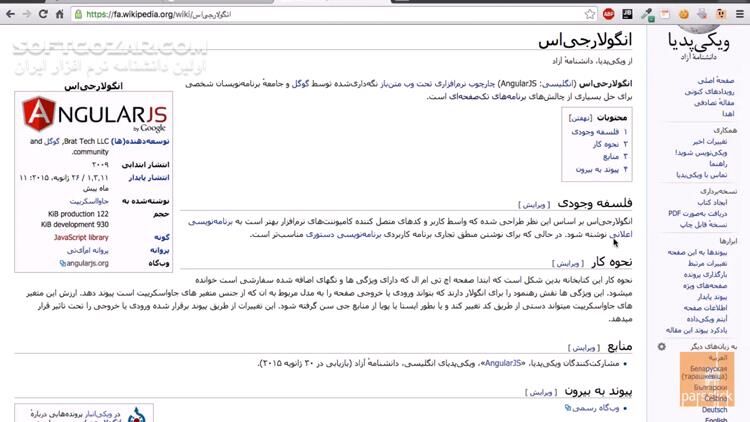Screen dimensions: 750x422
Task: Open جاوااسکریپت link in infobox
Action: [89, 201]
